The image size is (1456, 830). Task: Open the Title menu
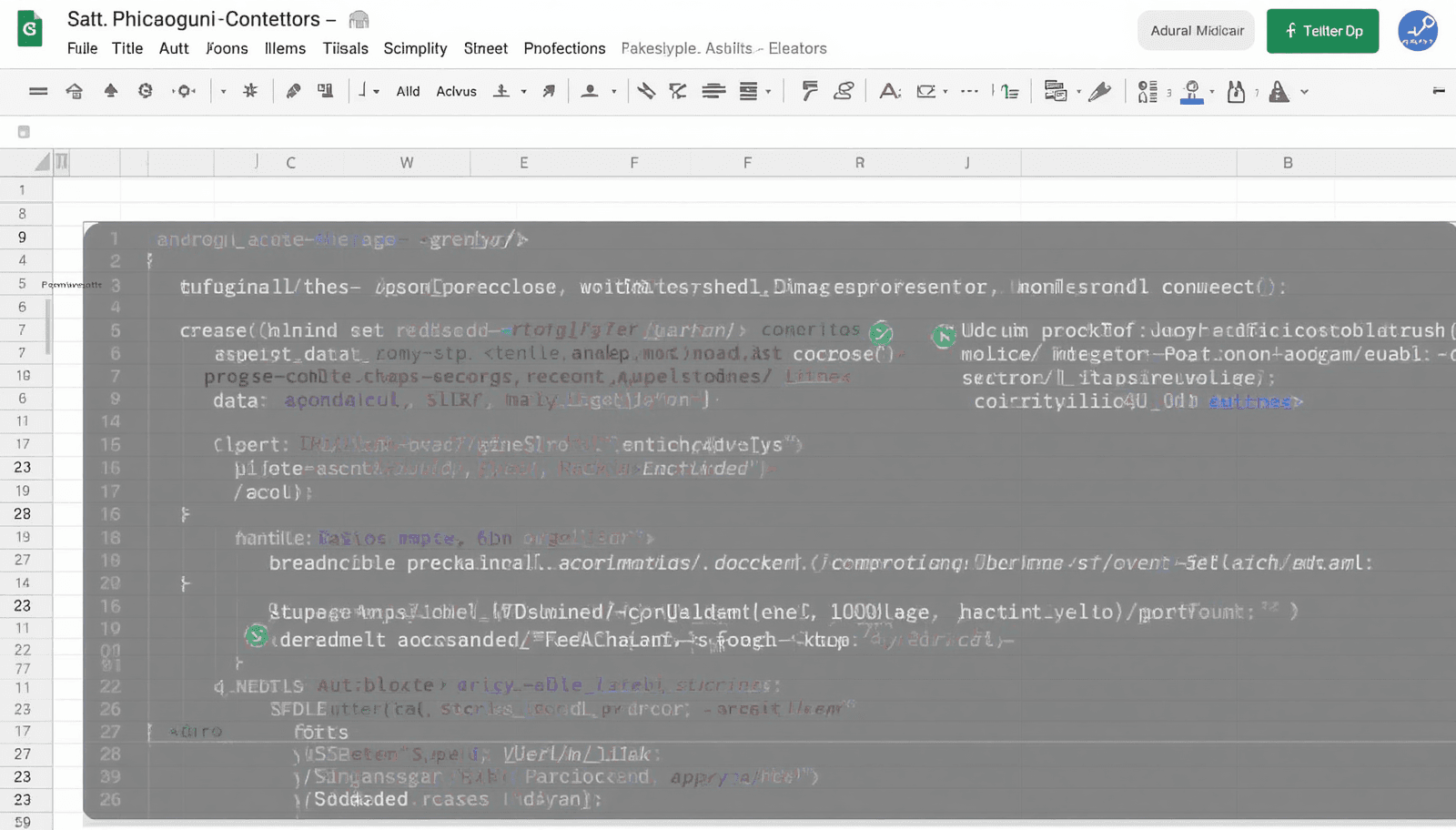coord(127,48)
